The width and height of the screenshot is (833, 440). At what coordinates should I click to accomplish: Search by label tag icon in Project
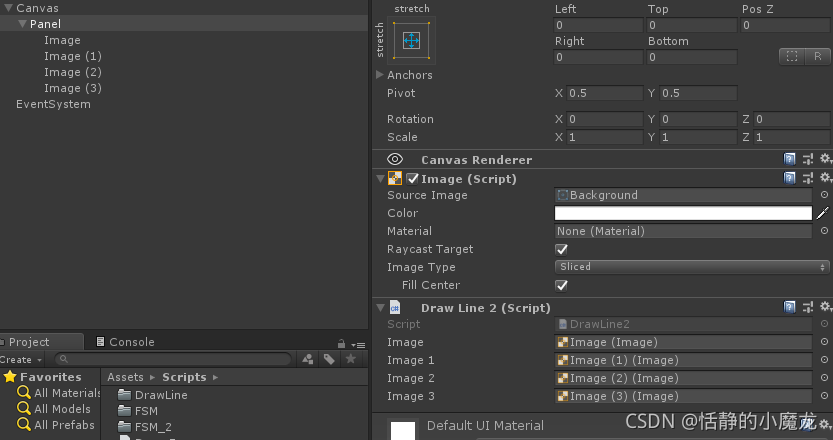pos(329,359)
